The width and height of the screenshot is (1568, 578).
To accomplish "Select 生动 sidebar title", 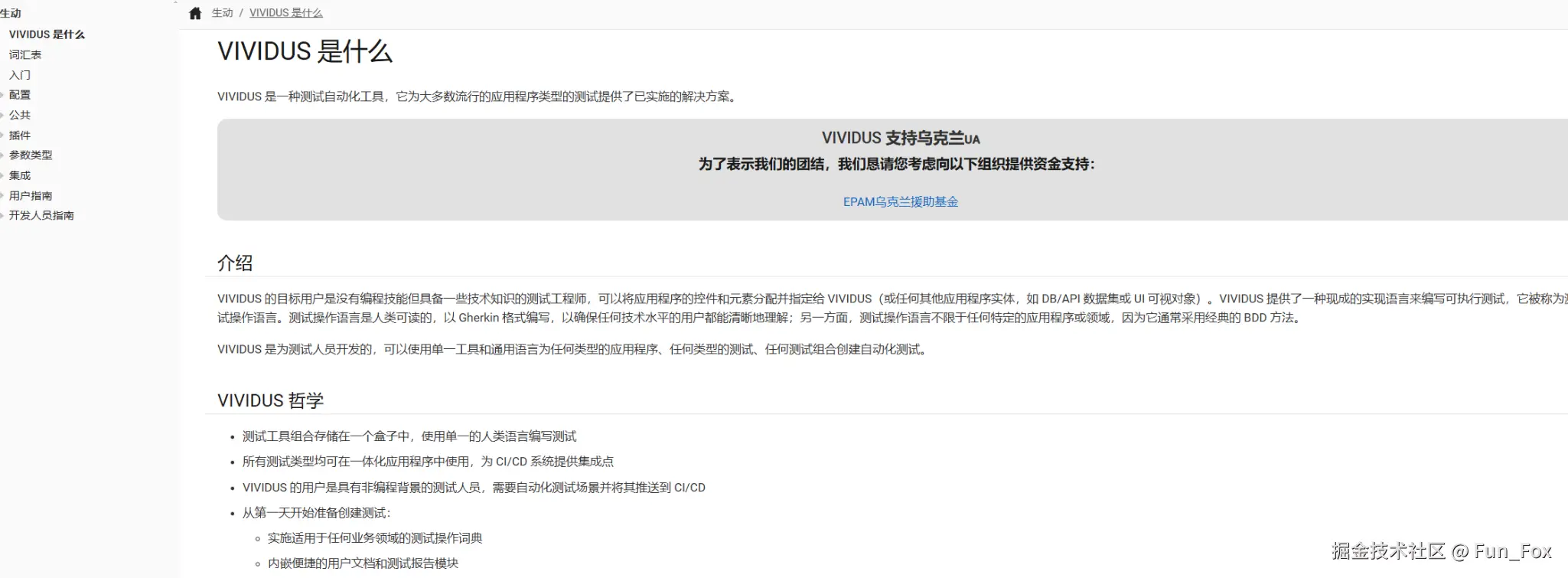I will [x=11, y=13].
